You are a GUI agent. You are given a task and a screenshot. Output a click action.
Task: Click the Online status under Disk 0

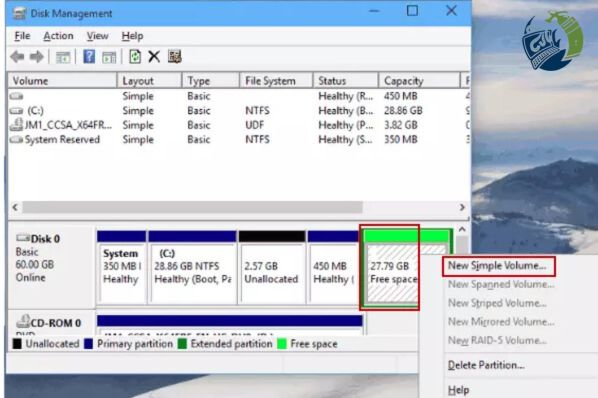(x=31, y=277)
